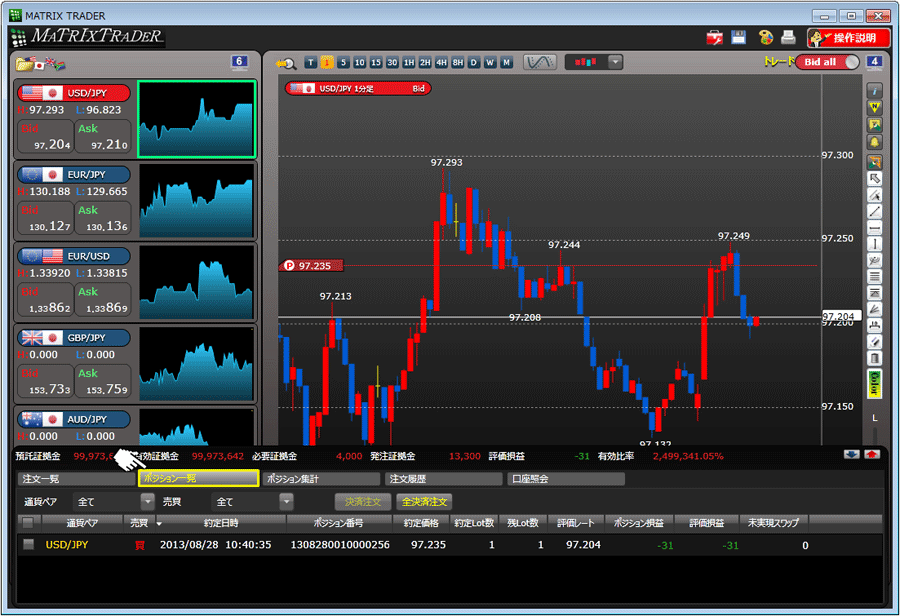Click the picture icon in chart sidebar

click(874, 125)
